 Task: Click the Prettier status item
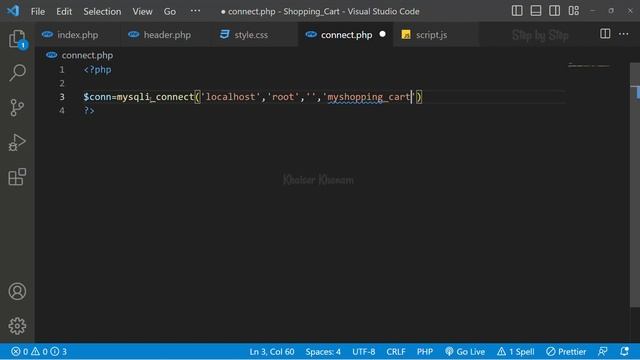tap(566, 351)
